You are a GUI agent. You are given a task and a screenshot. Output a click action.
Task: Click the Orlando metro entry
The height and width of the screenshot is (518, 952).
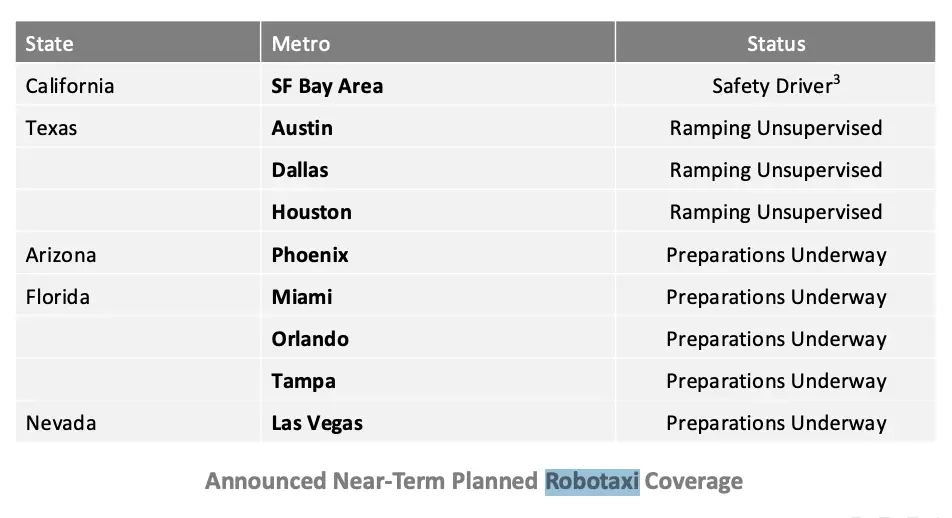point(310,339)
